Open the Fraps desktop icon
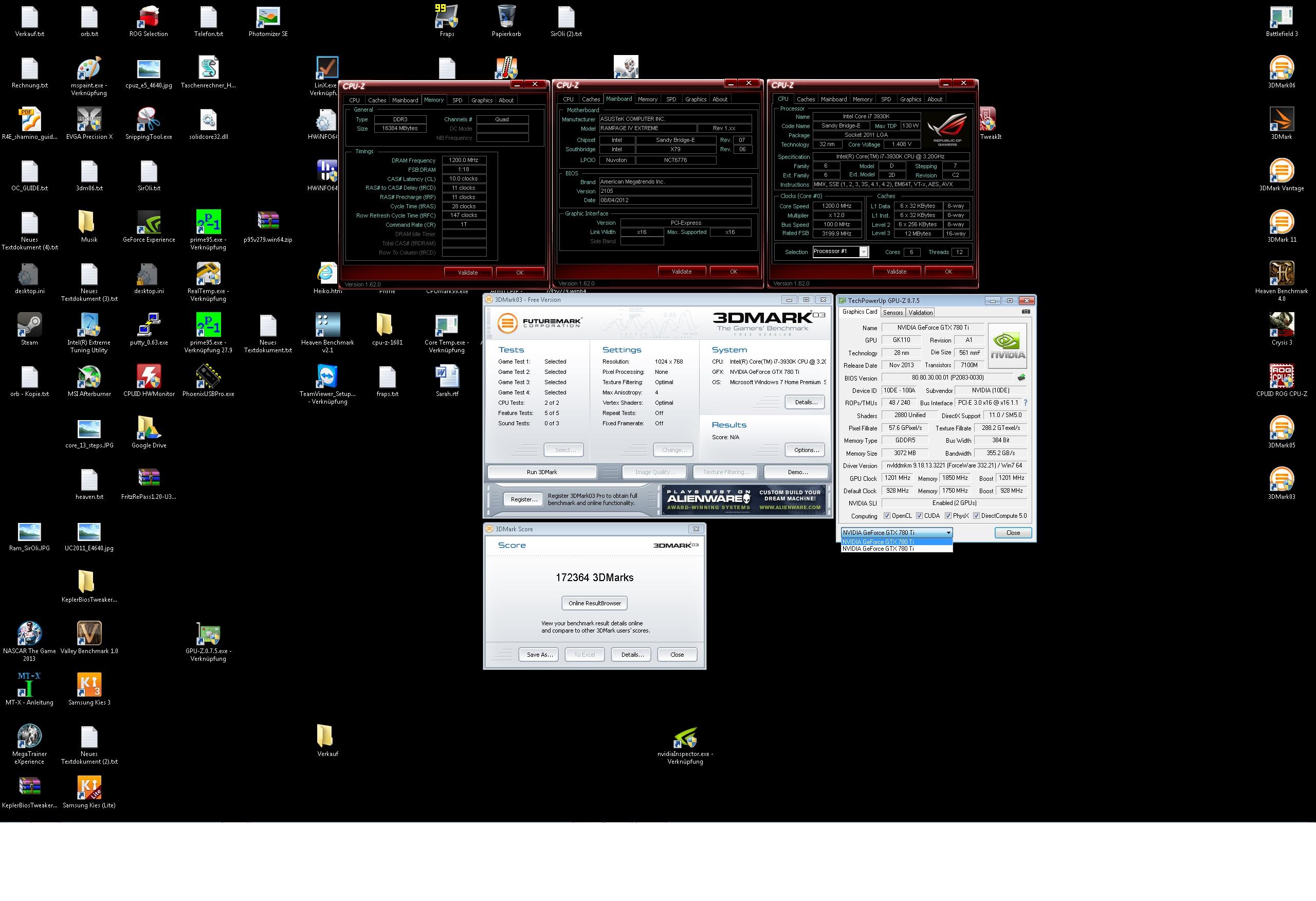Image resolution: width=1316 pixels, height=901 pixels. click(447, 21)
